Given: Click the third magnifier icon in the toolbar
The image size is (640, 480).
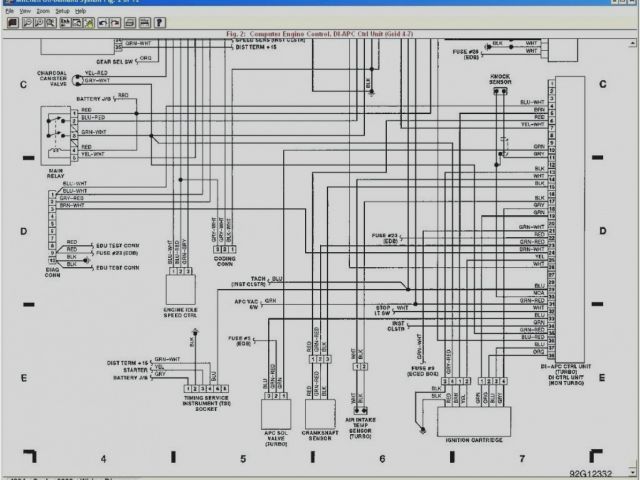Looking at the screenshot, I should [50, 22].
